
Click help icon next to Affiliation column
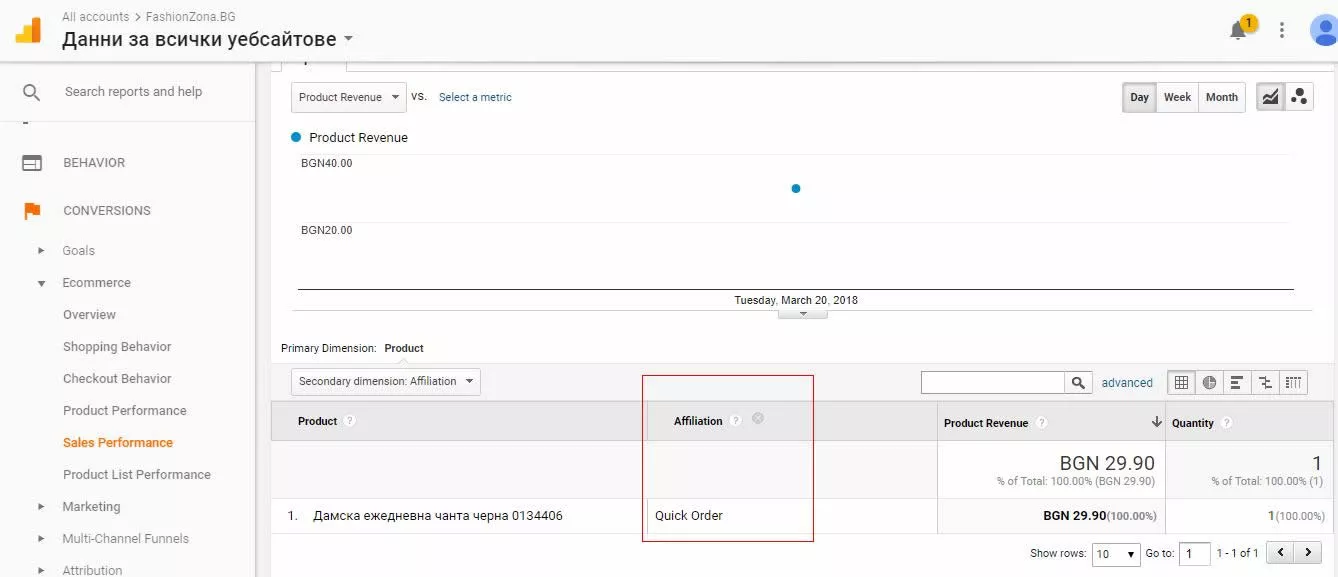[736, 421]
